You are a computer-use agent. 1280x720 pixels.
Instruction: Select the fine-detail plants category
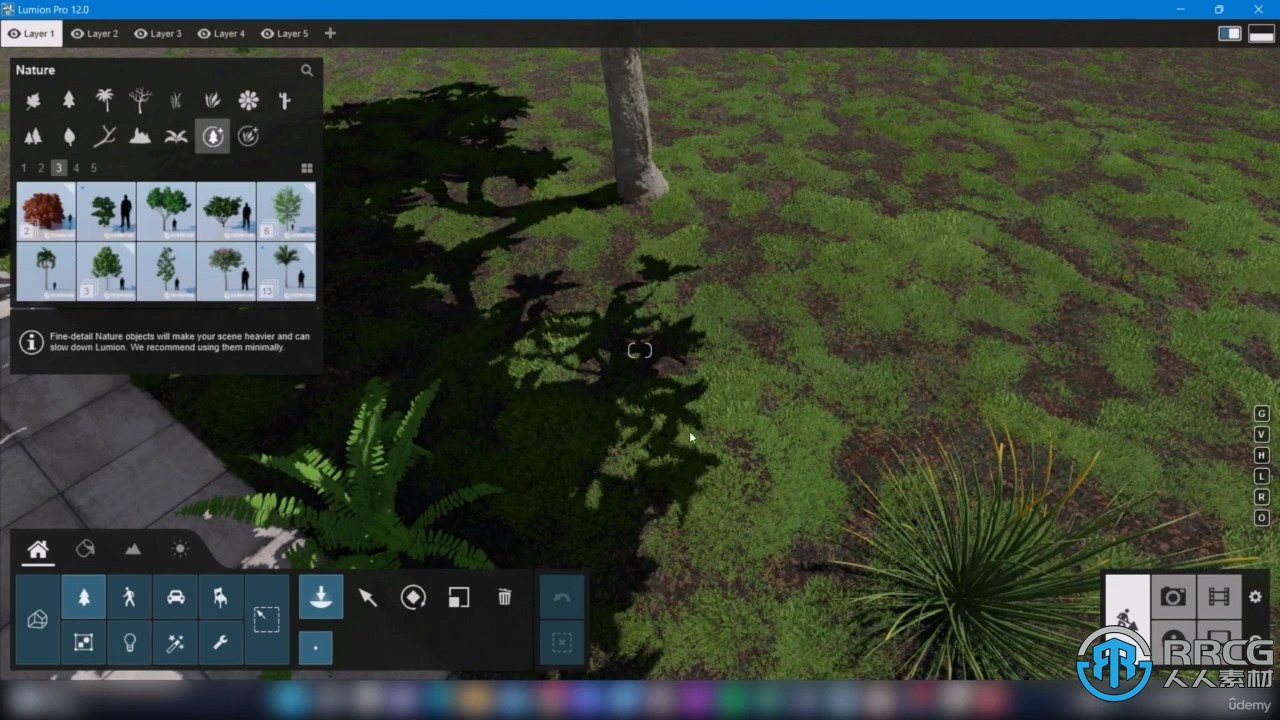(248, 136)
